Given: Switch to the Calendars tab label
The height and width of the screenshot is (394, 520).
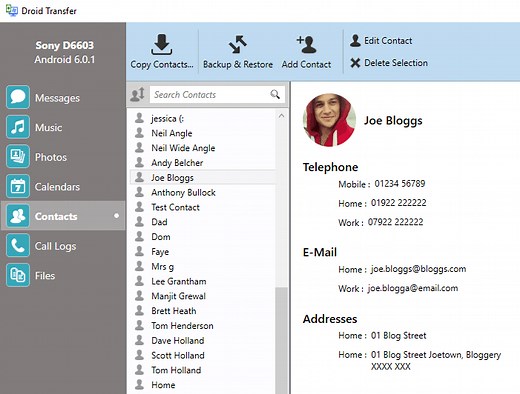Looking at the screenshot, I should point(57,187).
